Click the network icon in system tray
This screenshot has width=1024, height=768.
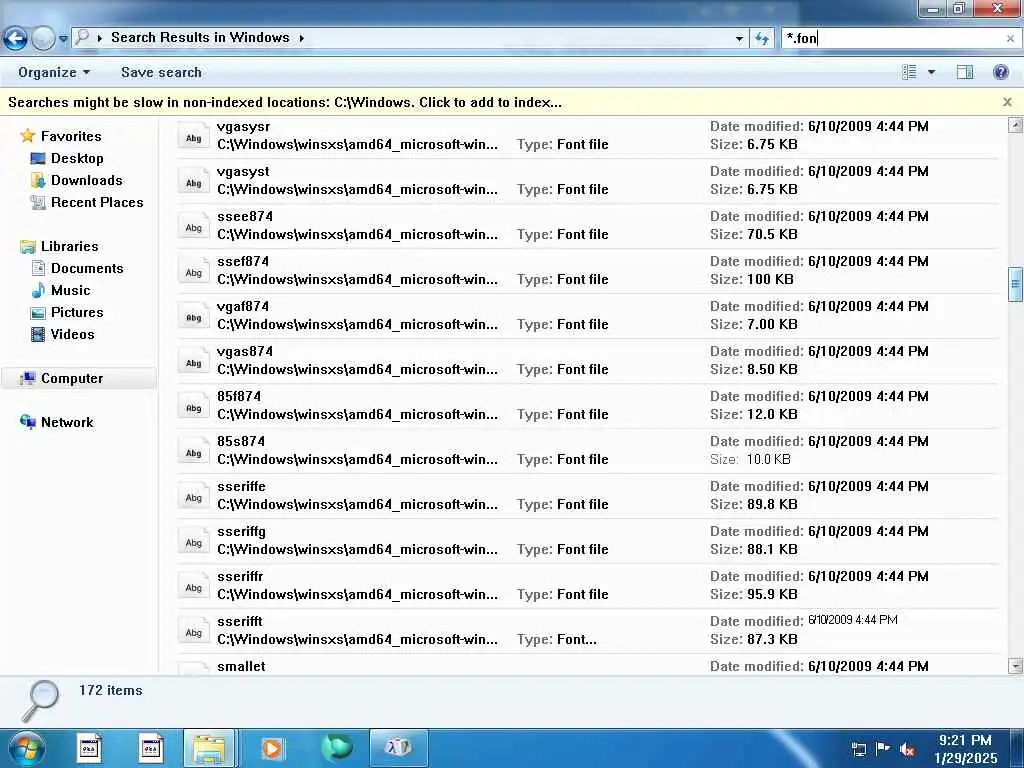point(859,750)
